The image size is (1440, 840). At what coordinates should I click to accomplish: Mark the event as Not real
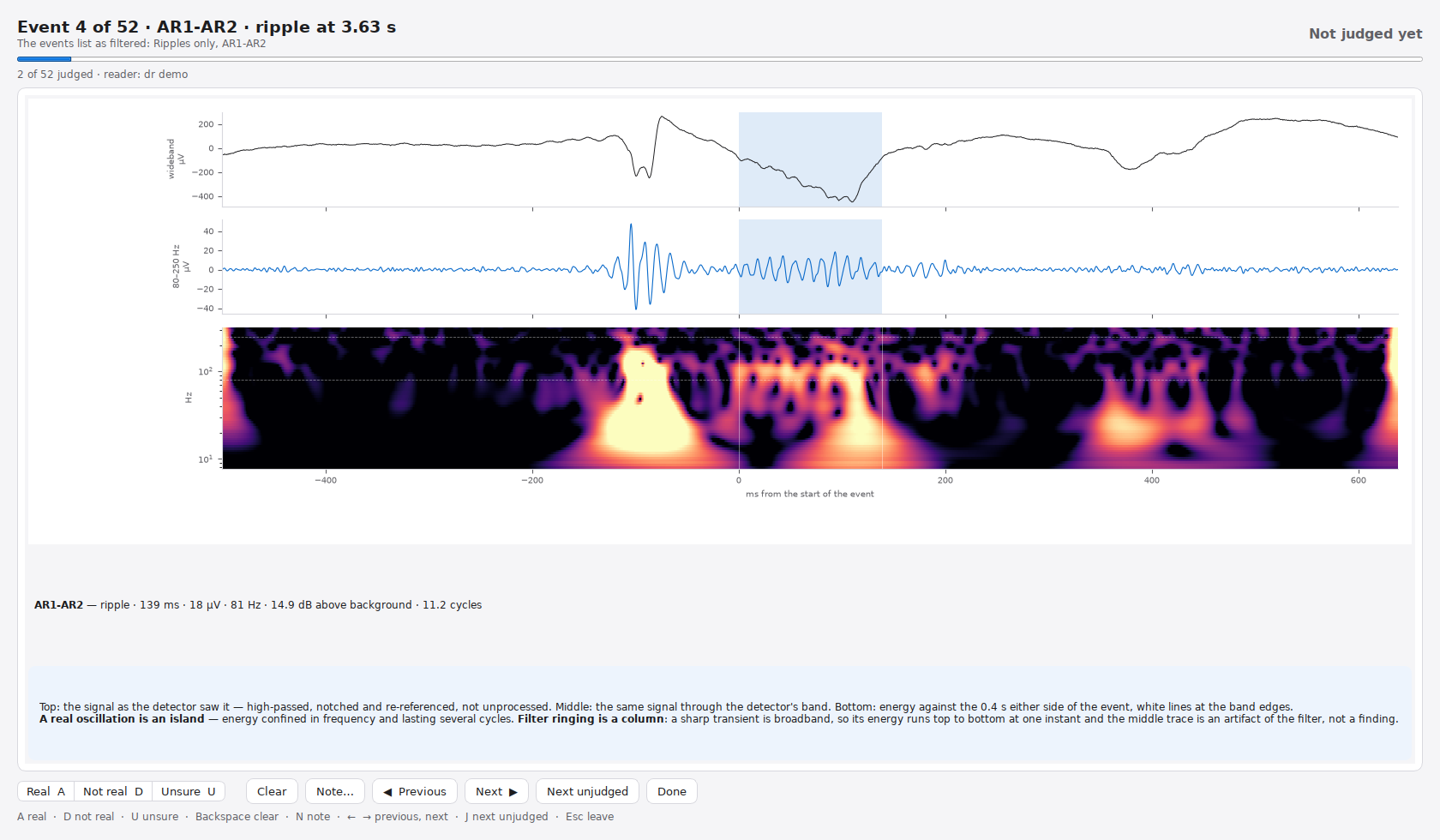tap(113, 791)
